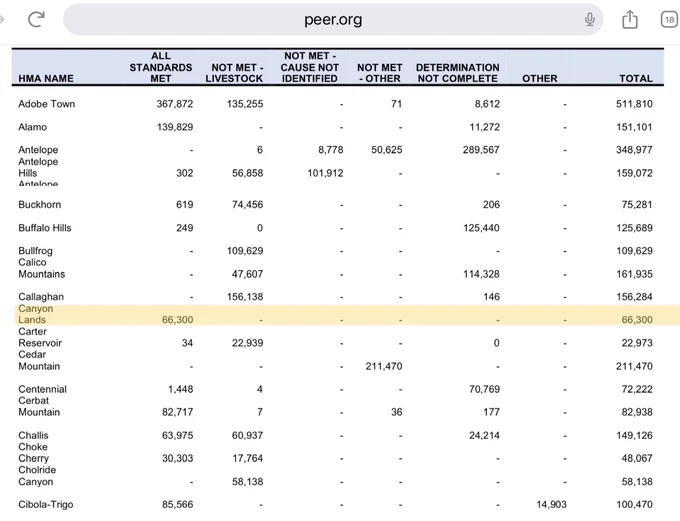The height and width of the screenshot is (521, 680).
Task: Click the DETERMINATION NOT COMPLETE header
Action: [458, 73]
